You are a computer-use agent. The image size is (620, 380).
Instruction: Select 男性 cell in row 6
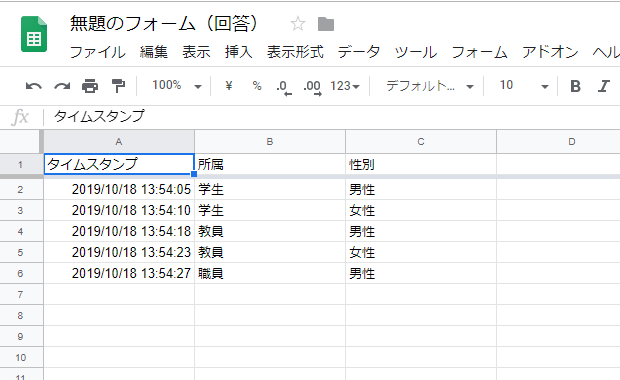pos(421,273)
